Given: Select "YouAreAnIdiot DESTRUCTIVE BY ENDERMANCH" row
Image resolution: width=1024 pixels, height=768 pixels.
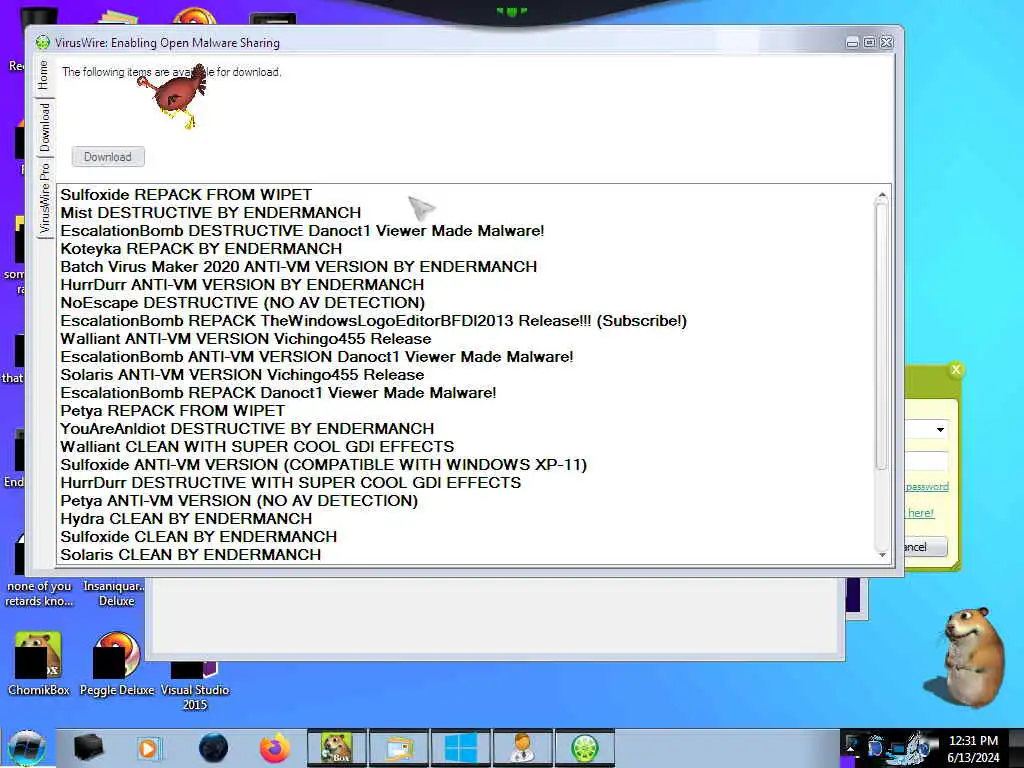Looking at the screenshot, I should [x=466, y=428].
